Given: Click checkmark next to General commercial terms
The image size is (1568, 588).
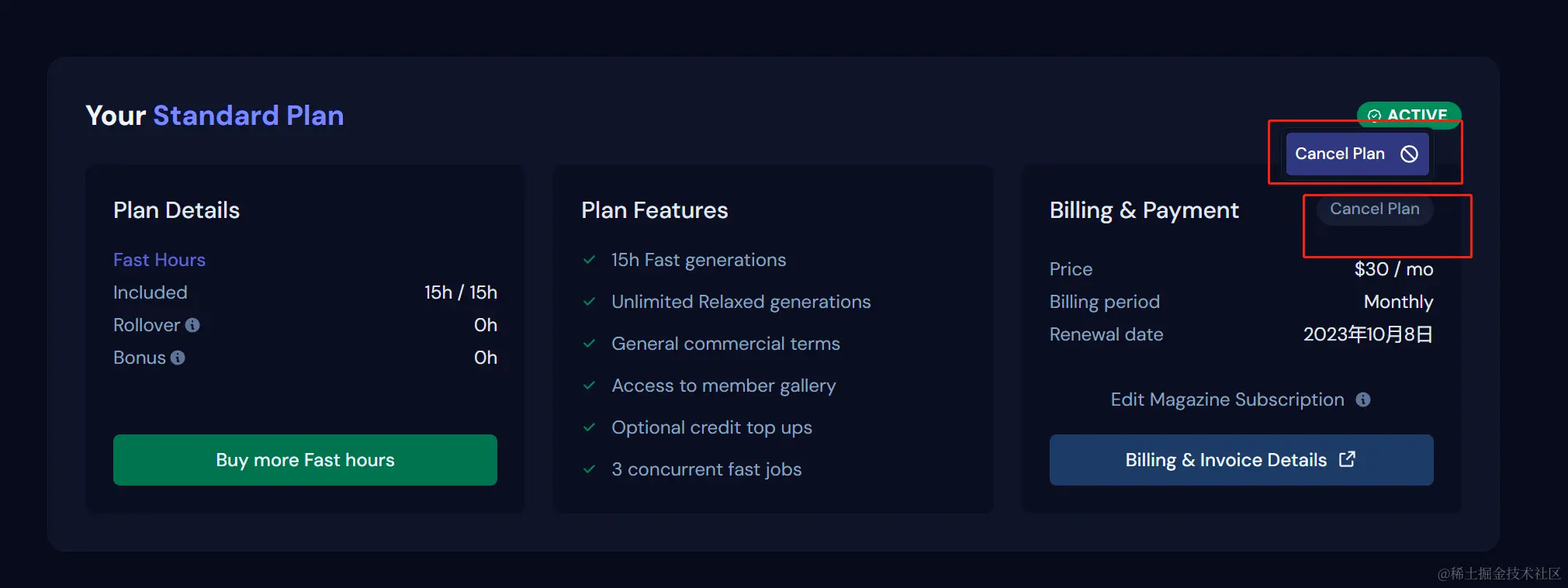Looking at the screenshot, I should (590, 344).
